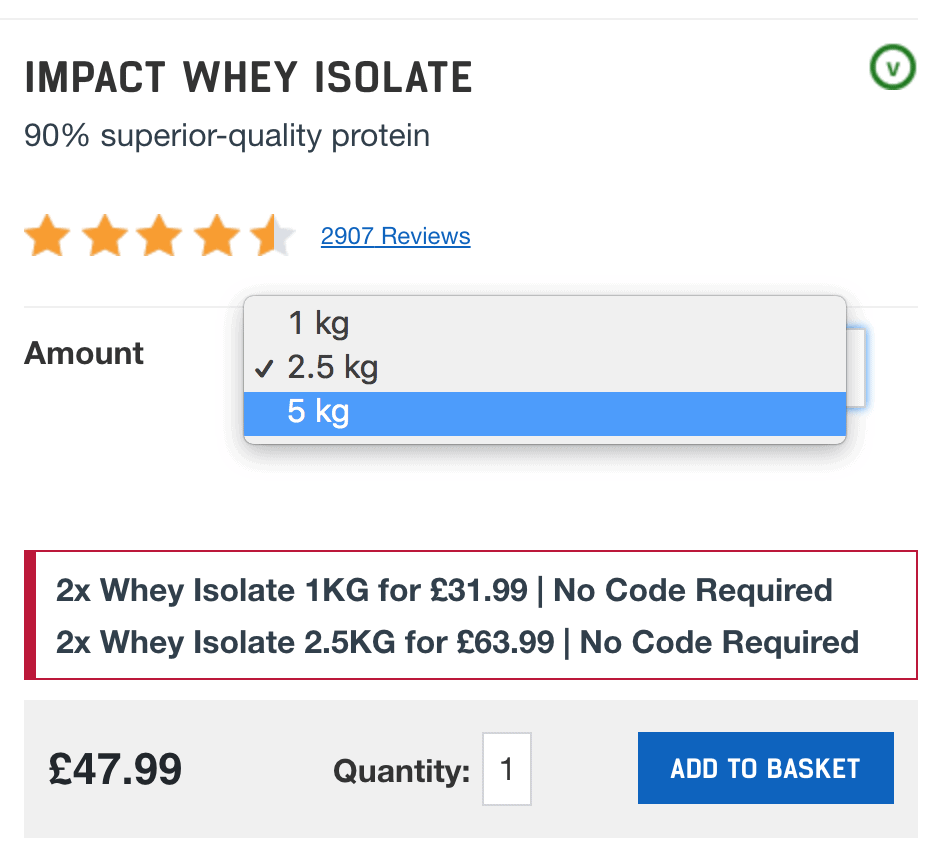This screenshot has width=938, height=860.
Task: Choose the checked 2.5 kg option
Action: [332, 368]
